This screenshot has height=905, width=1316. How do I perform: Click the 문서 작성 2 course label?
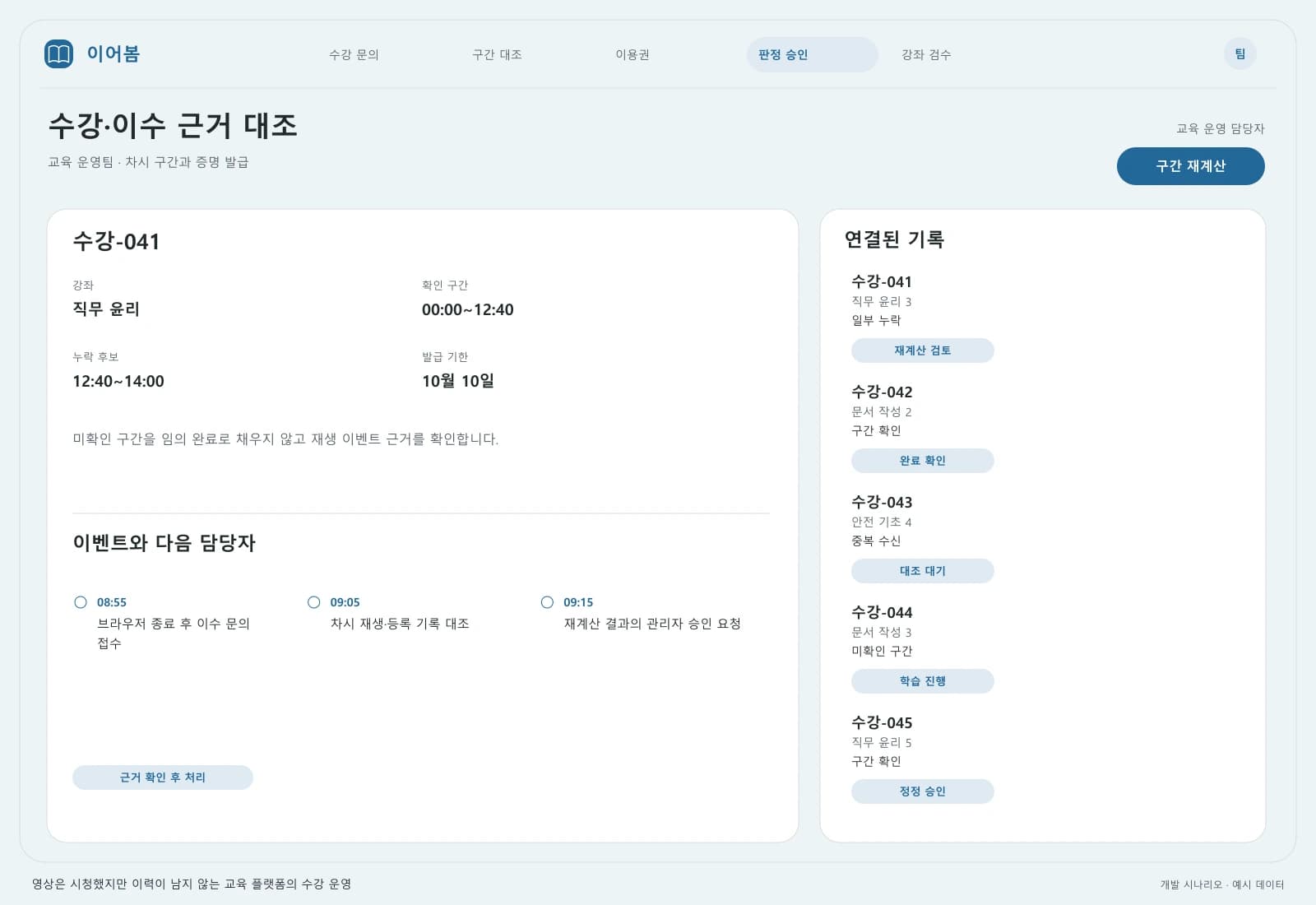(881, 411)
